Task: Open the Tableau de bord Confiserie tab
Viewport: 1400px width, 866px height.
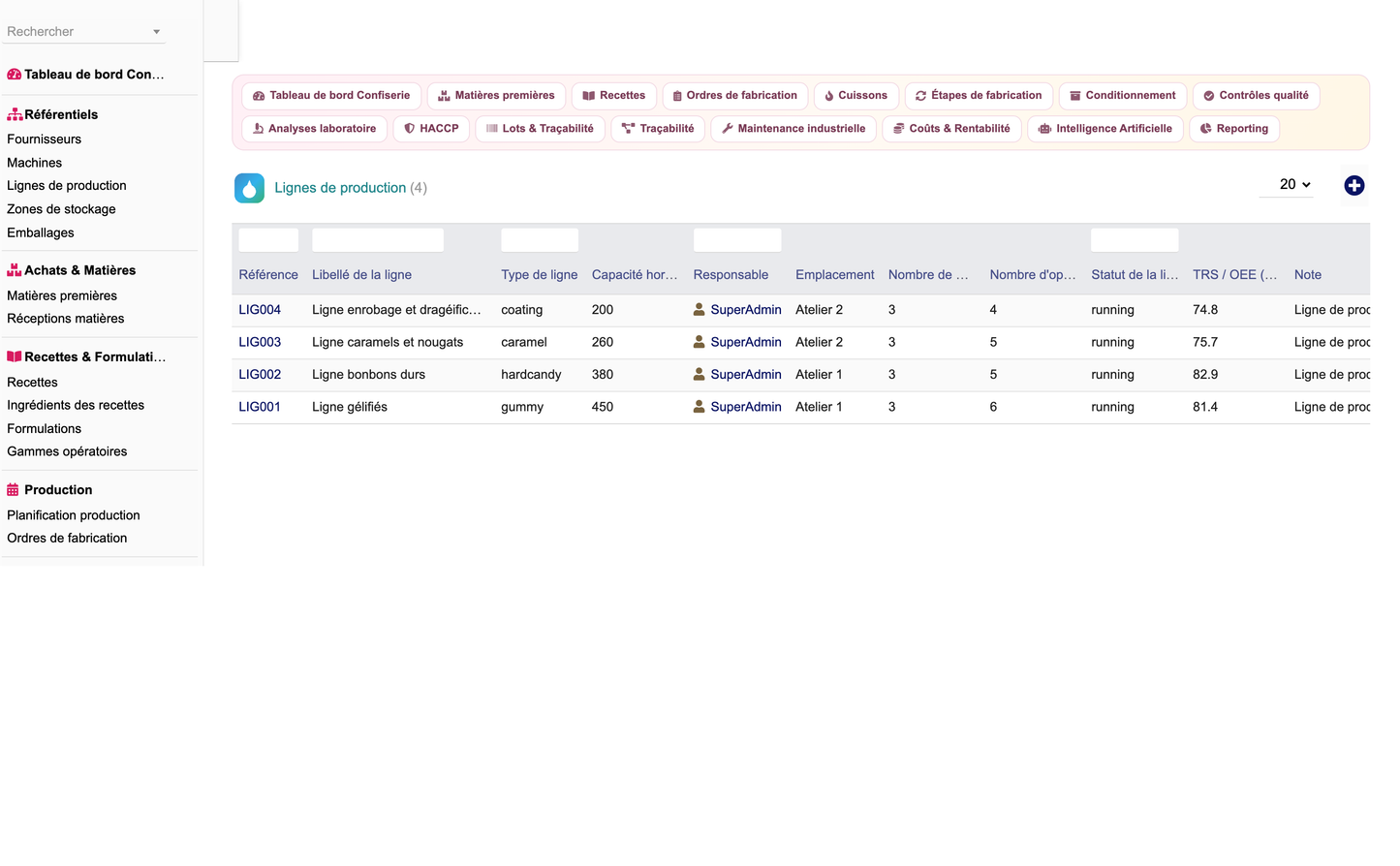Action: [331, 96]
